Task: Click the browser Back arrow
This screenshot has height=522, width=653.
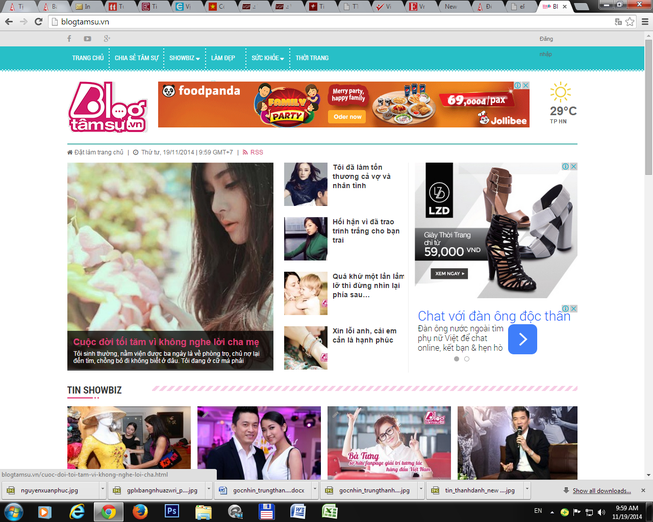Action: tap(9, 22)
